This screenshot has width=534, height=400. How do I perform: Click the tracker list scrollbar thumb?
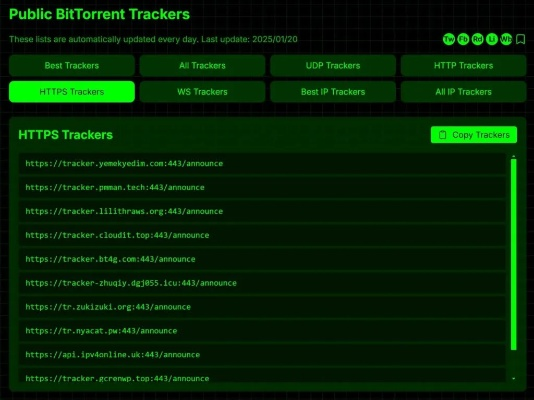coord(514,254)
